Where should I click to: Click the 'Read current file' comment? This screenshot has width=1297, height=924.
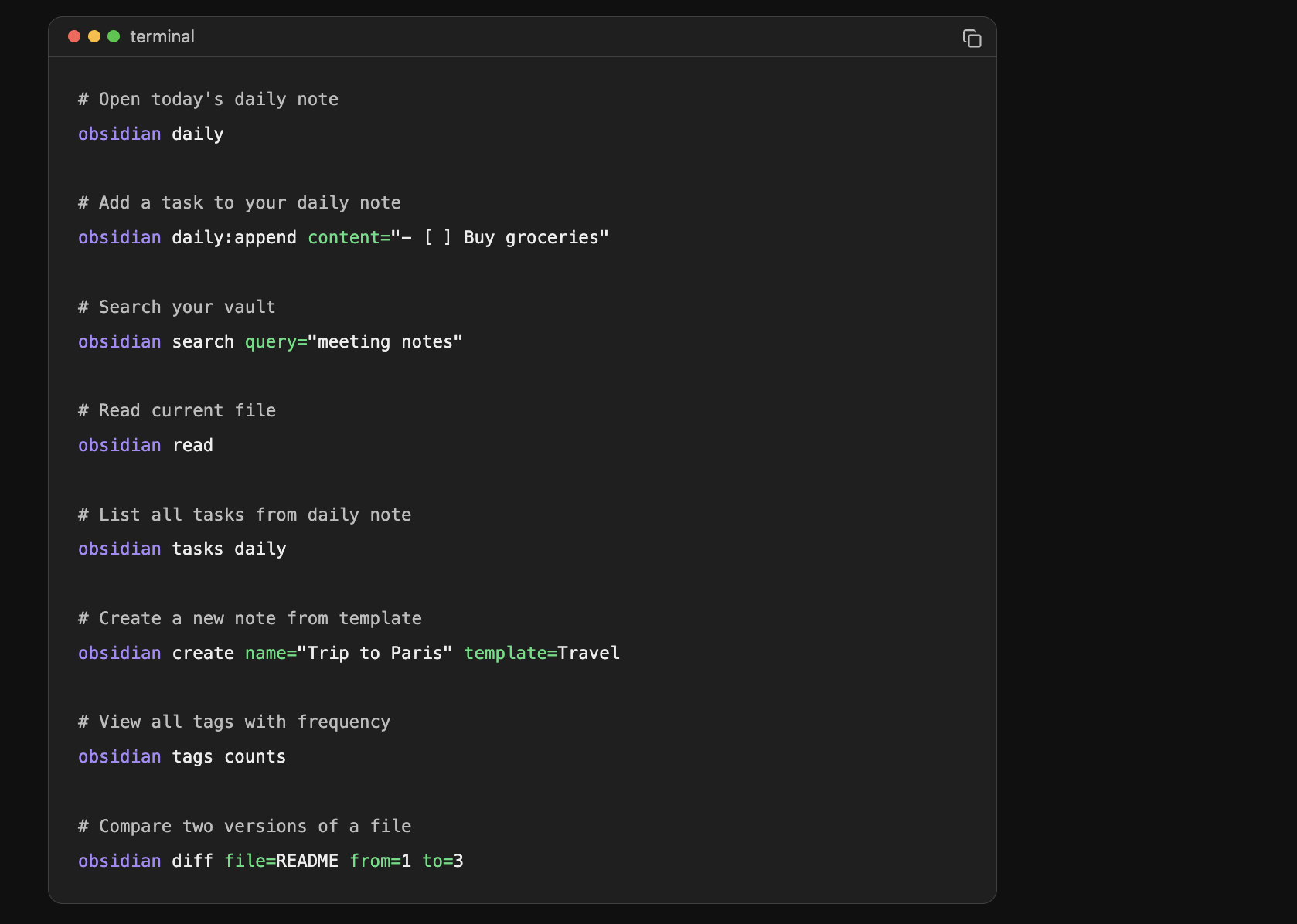[x=177, y=410]
